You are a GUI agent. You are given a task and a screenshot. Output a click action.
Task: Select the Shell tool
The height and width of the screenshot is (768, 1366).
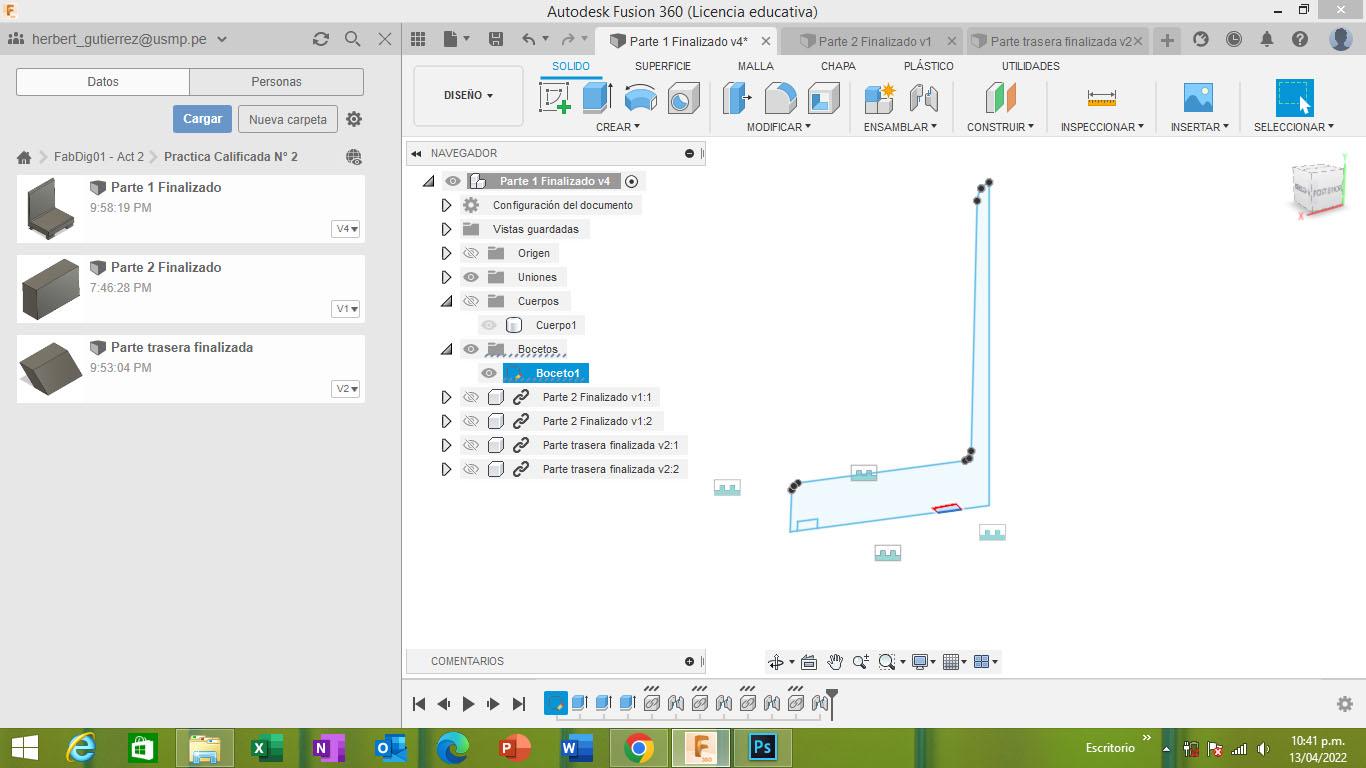[824, 98]
